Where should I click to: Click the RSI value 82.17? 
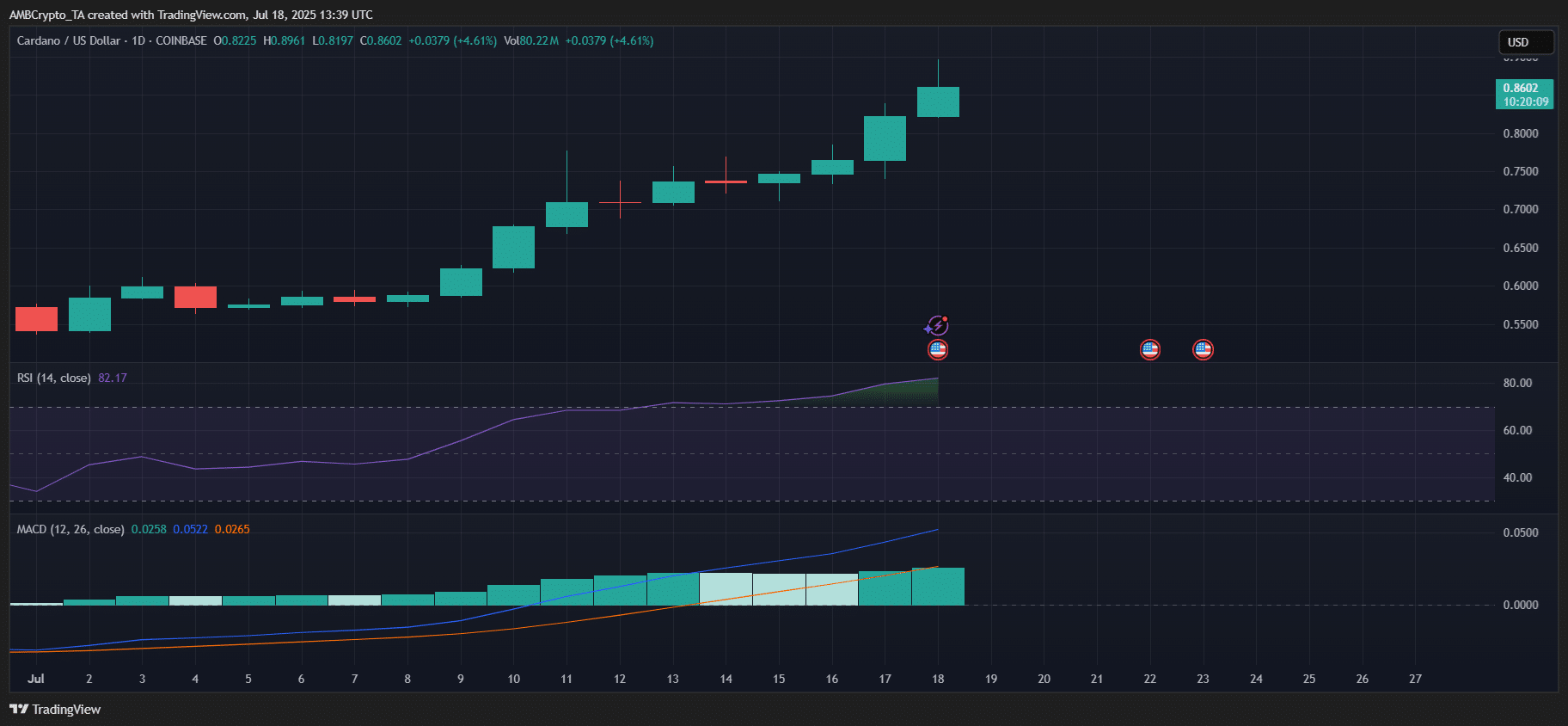113,378
